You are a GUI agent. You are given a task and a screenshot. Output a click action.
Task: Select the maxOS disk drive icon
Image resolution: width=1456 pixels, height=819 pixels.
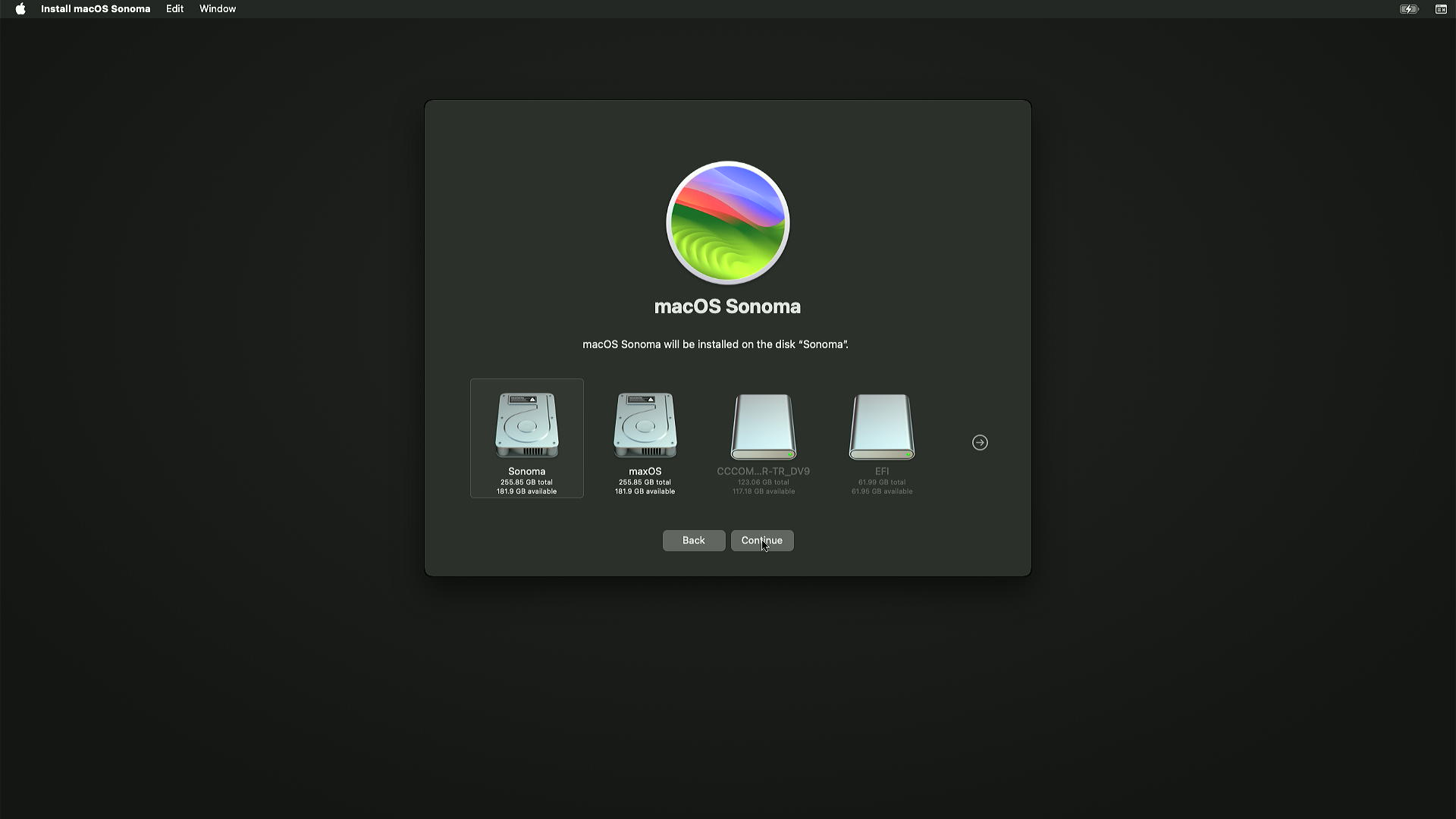click(x=645, y=425)
